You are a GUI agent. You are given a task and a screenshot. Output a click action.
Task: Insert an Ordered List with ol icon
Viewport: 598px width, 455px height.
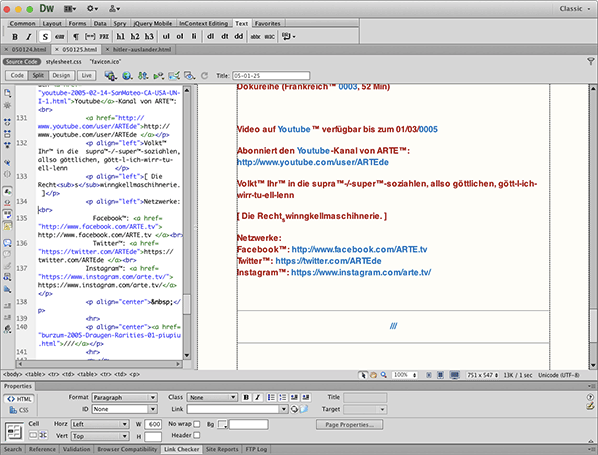(180, 37)
